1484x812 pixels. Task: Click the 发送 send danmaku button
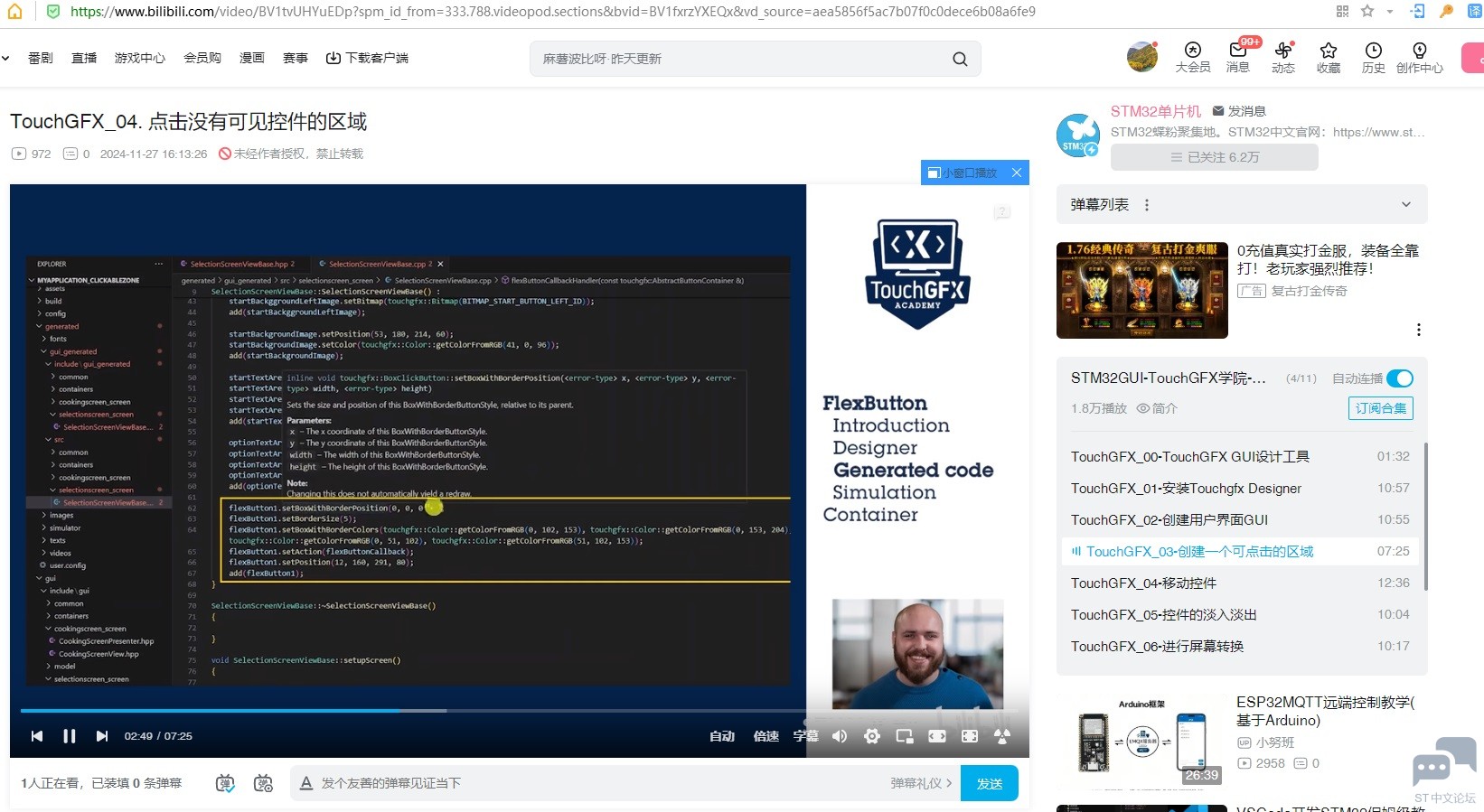pyautogui.click(x=989, y=783)
